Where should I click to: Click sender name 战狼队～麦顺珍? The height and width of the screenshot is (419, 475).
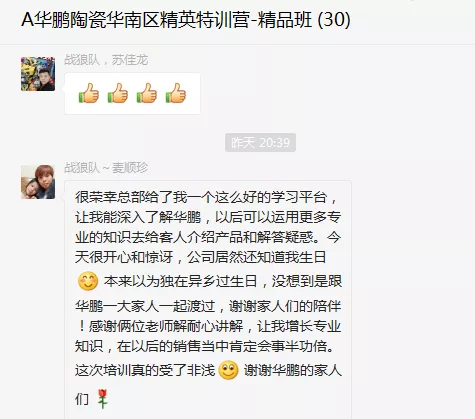coord(106,168)
